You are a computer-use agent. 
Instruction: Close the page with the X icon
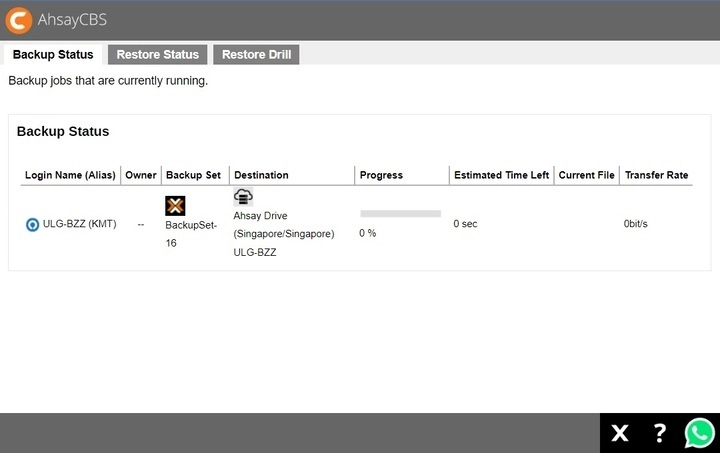click(x=620, y=433)
